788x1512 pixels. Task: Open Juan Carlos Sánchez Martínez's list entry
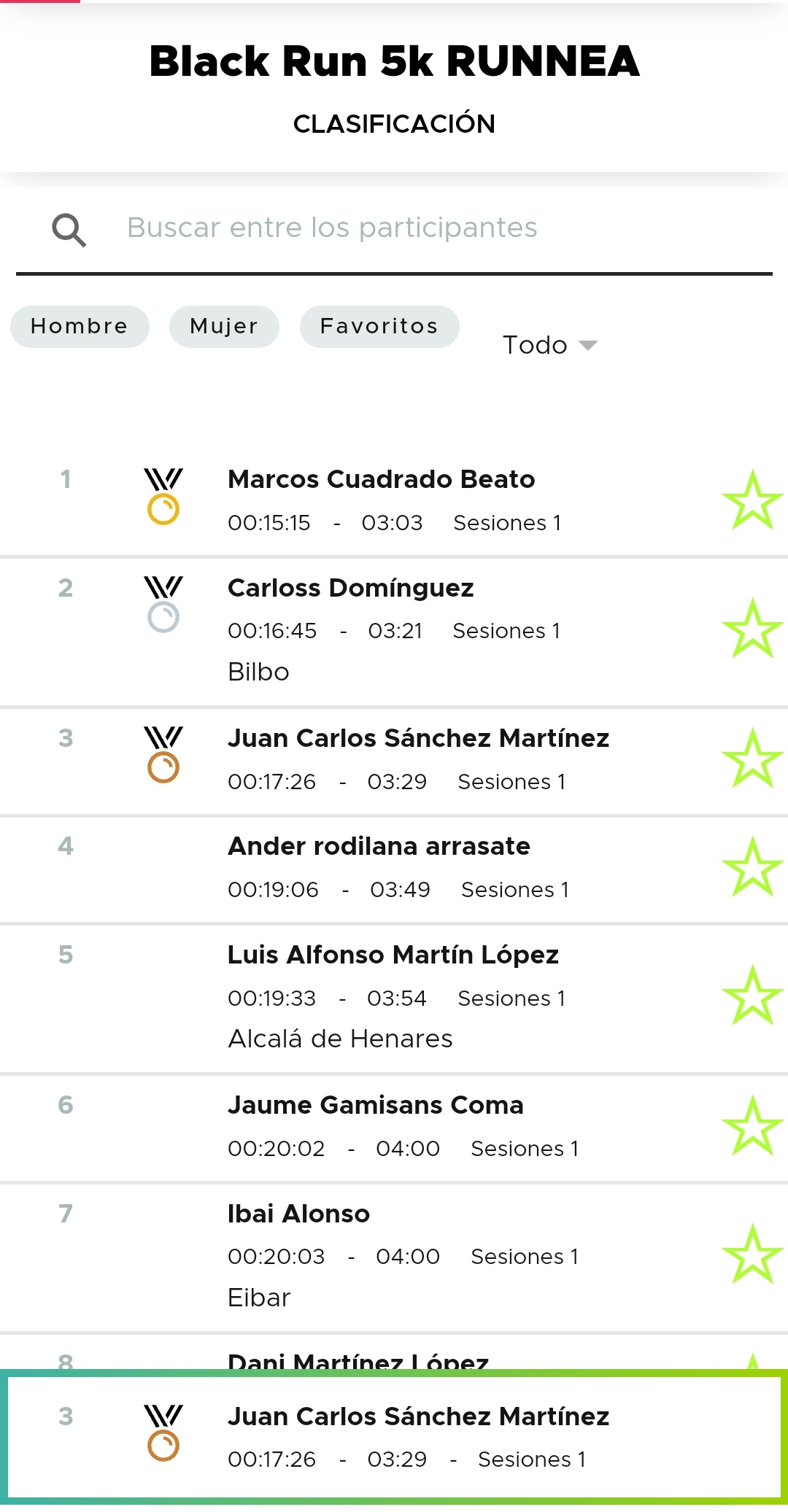tap(394, 761)
